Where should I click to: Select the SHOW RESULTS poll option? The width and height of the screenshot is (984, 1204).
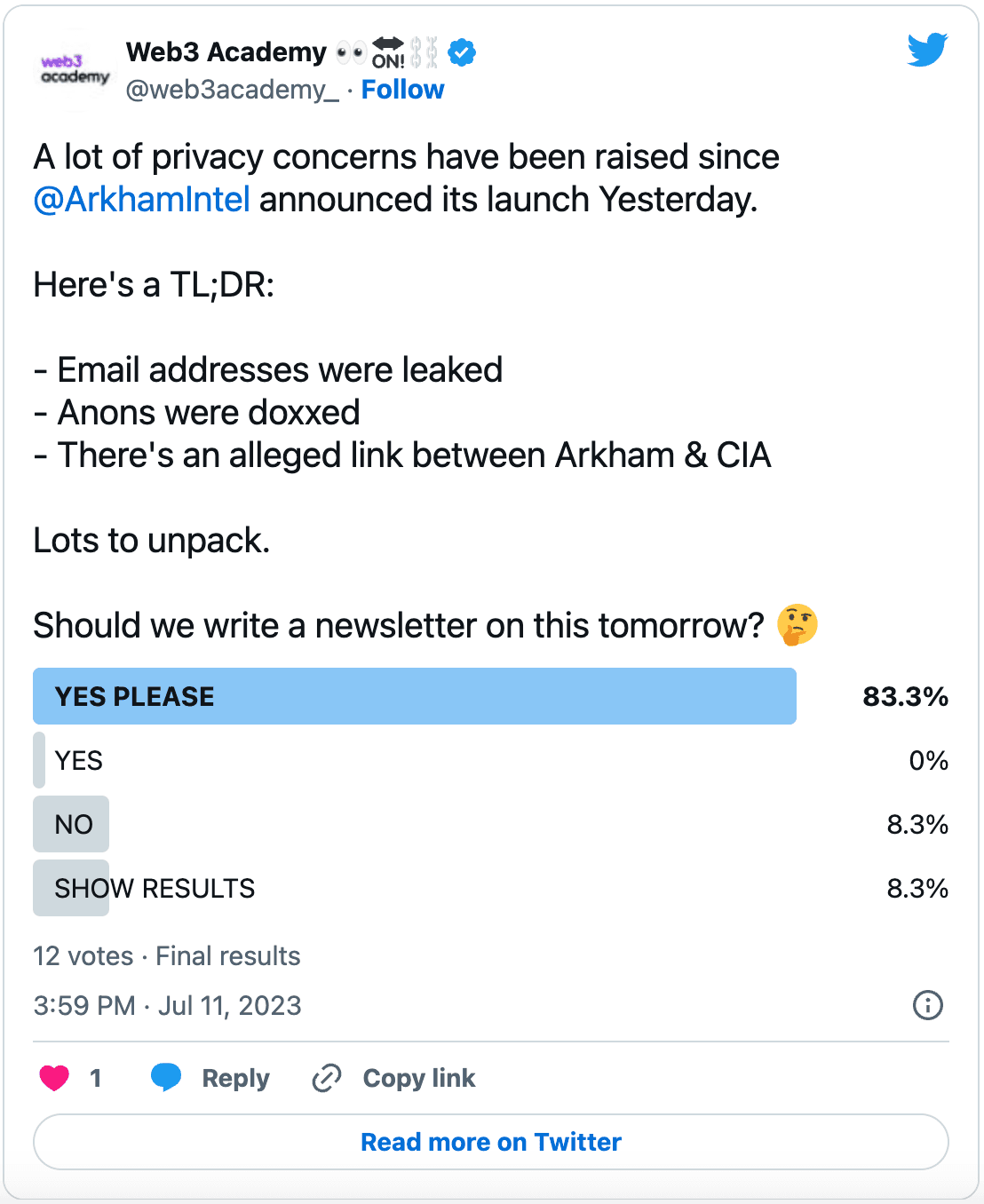pyautogui.click(x=491, y=889)
